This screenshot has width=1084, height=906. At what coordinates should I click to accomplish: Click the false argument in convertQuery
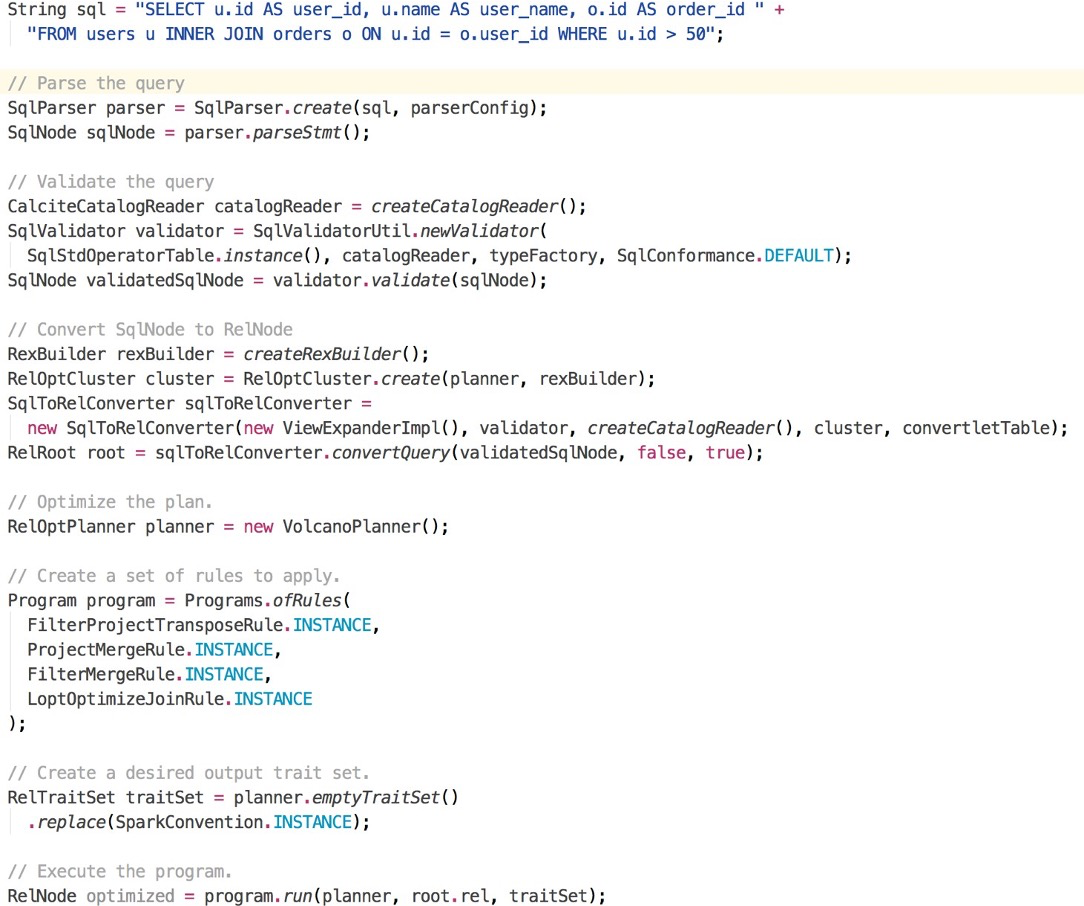pyautogui.click(x=662, y=453)
